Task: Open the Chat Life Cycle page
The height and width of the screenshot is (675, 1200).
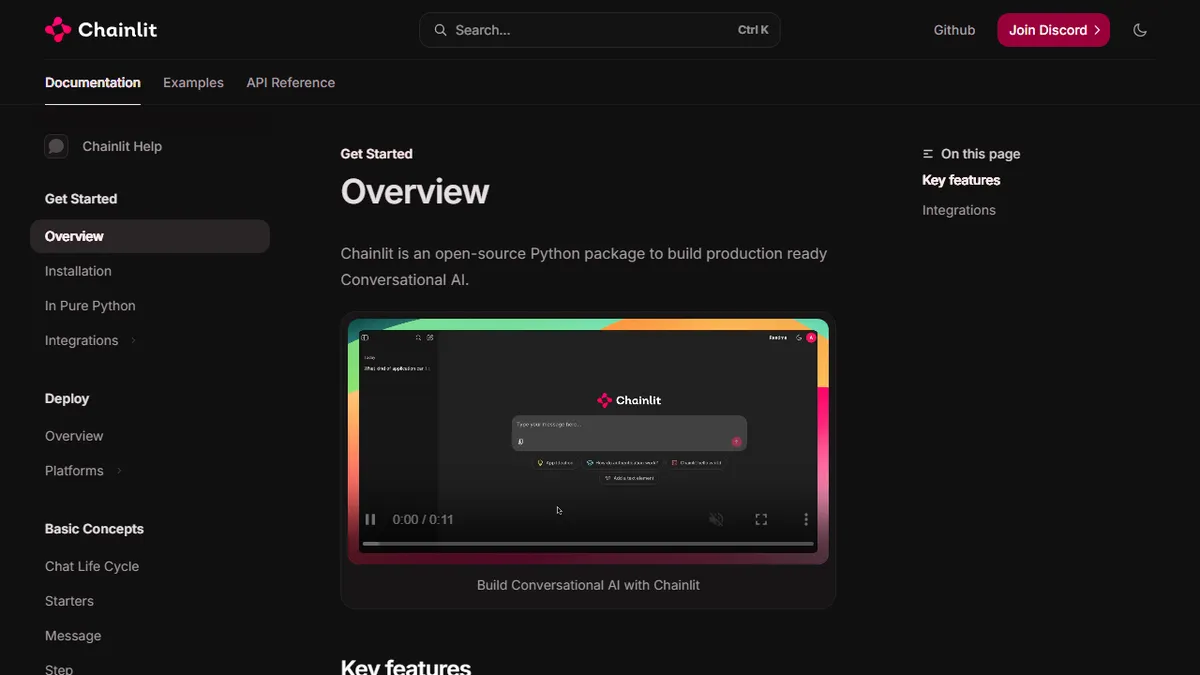Action: tap(92, 566)
